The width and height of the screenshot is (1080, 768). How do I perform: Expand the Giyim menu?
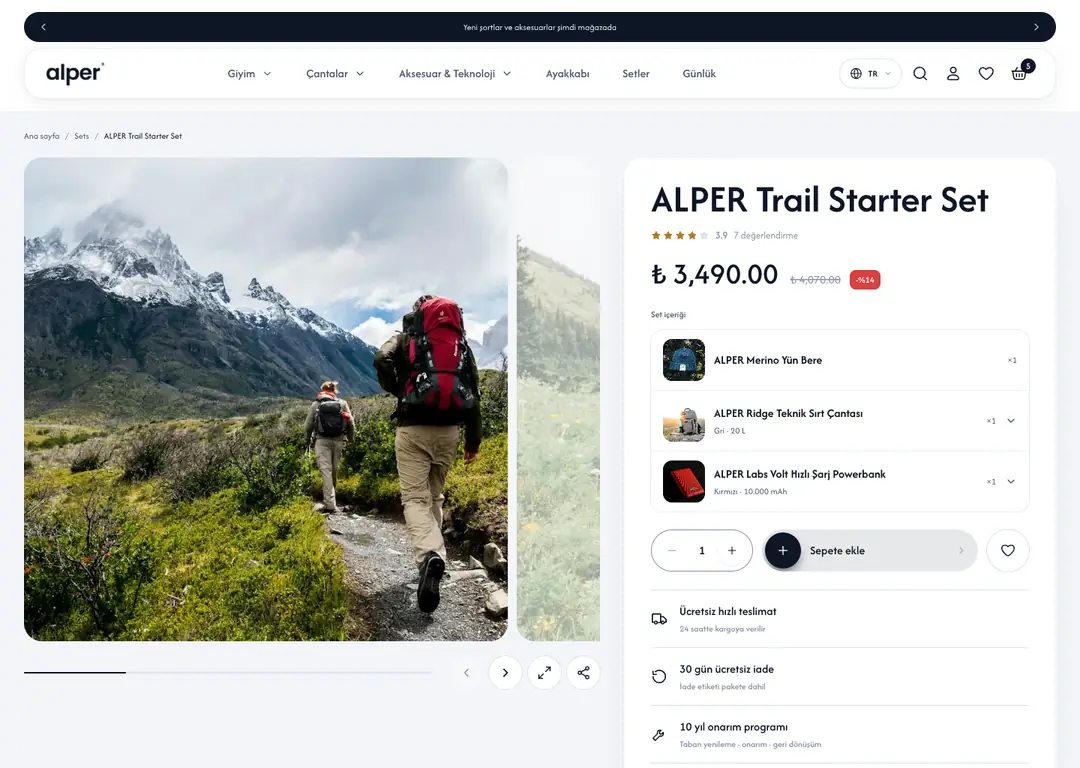(249, 74)
